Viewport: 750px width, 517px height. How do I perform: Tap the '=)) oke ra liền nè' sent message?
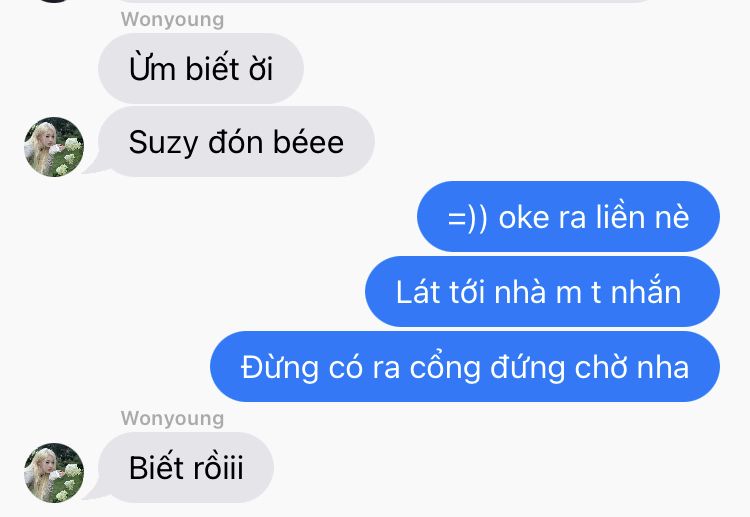pos(568,217)
